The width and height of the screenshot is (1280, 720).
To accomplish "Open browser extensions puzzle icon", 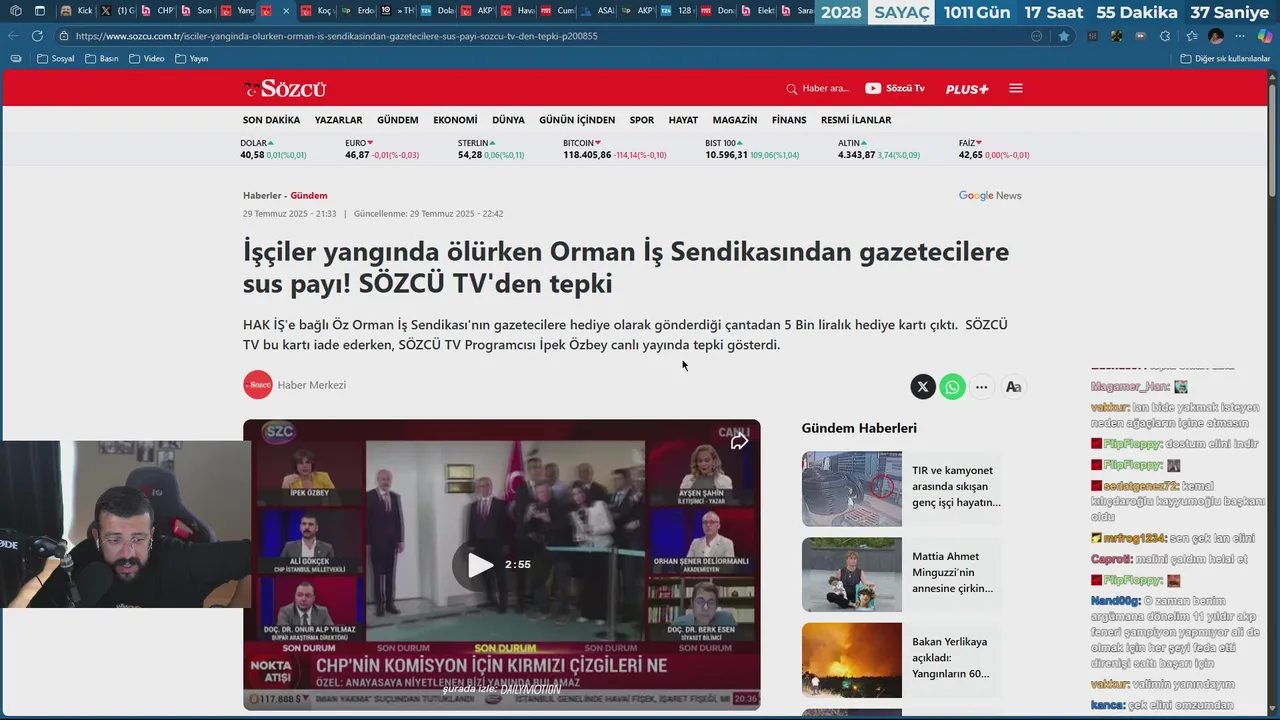I will click(1167, 36).
